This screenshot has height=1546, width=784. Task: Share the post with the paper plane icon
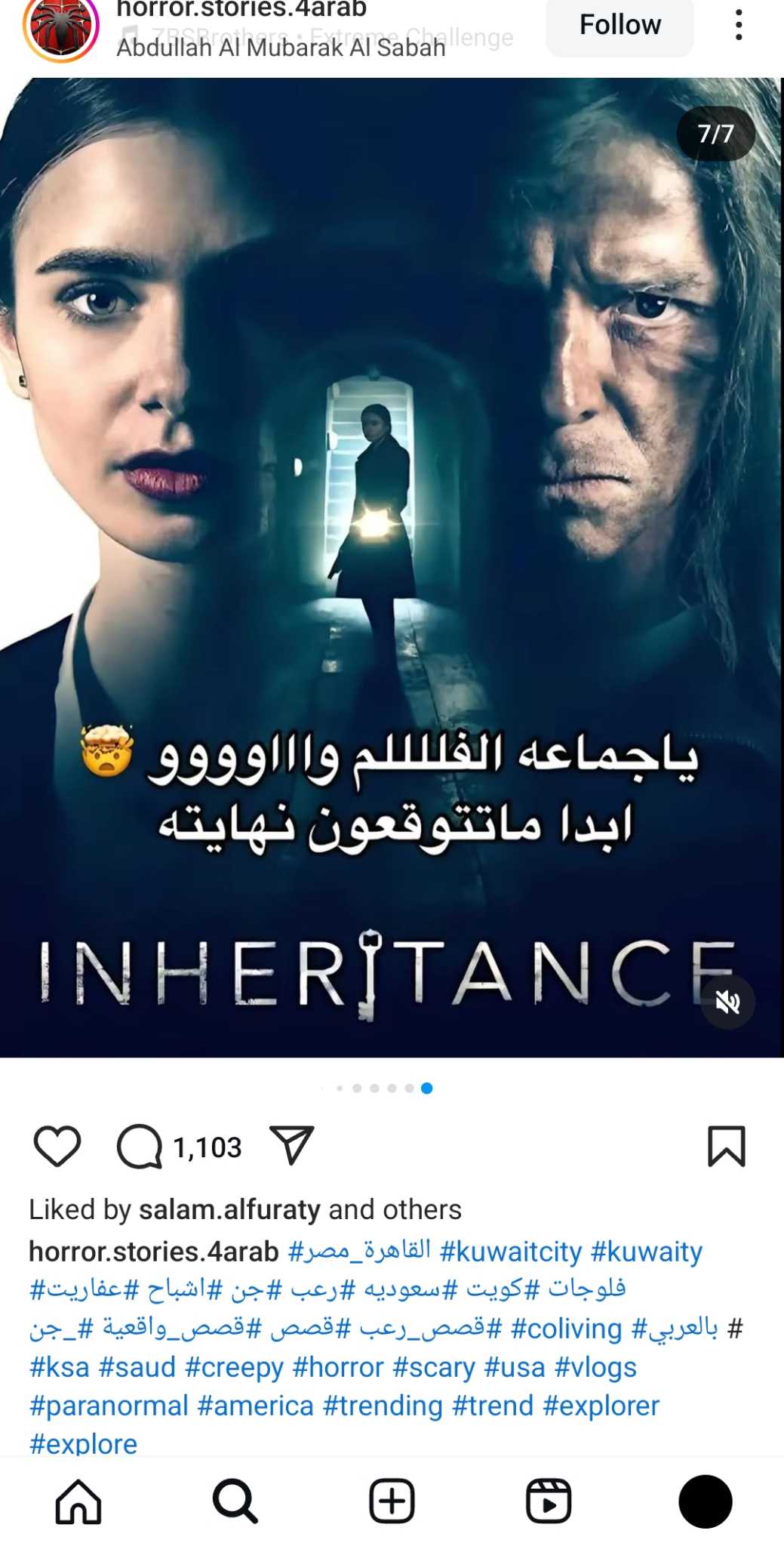291,1145
